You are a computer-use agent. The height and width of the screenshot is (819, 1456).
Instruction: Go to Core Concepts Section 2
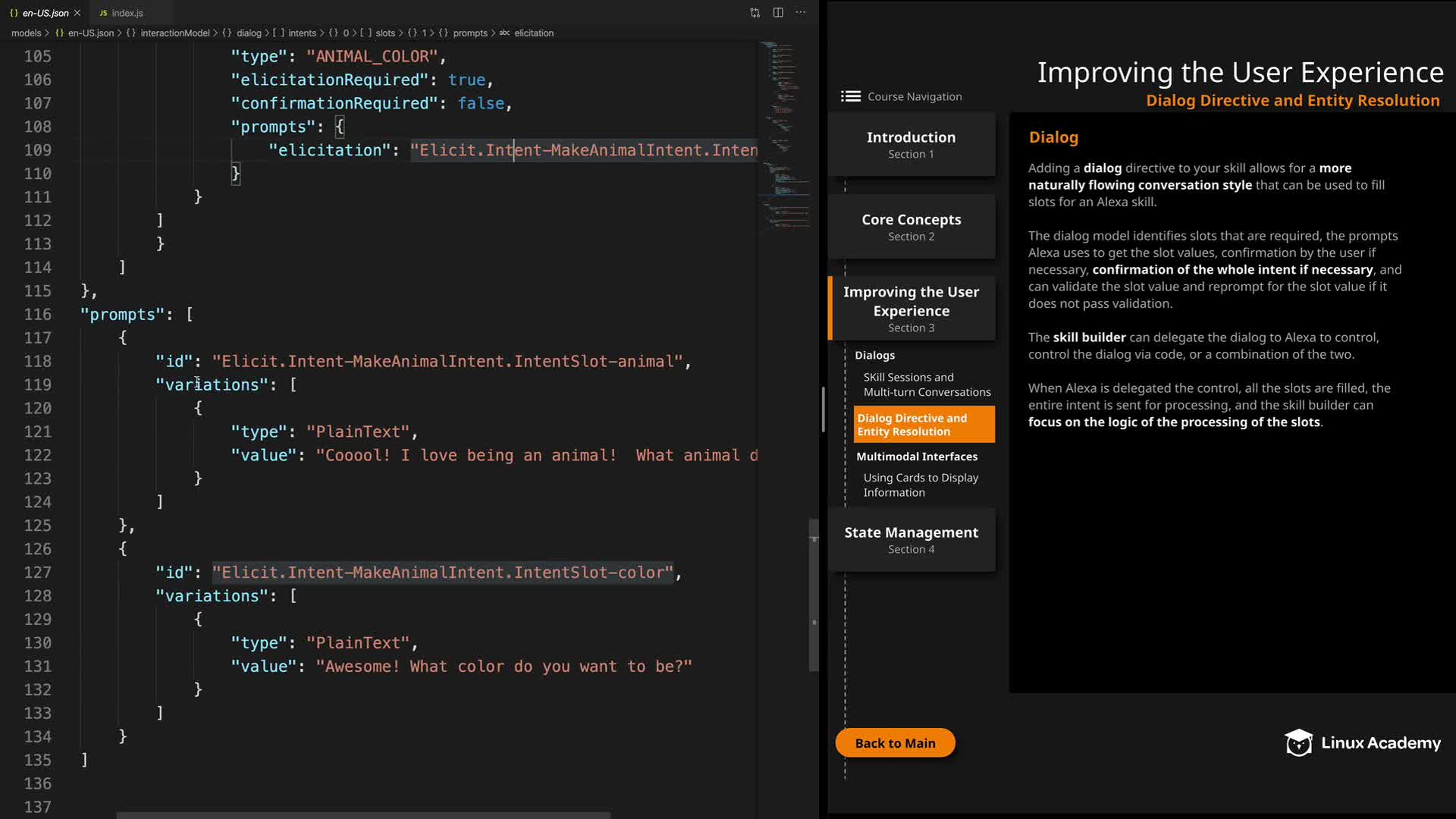tap(911, 227)
